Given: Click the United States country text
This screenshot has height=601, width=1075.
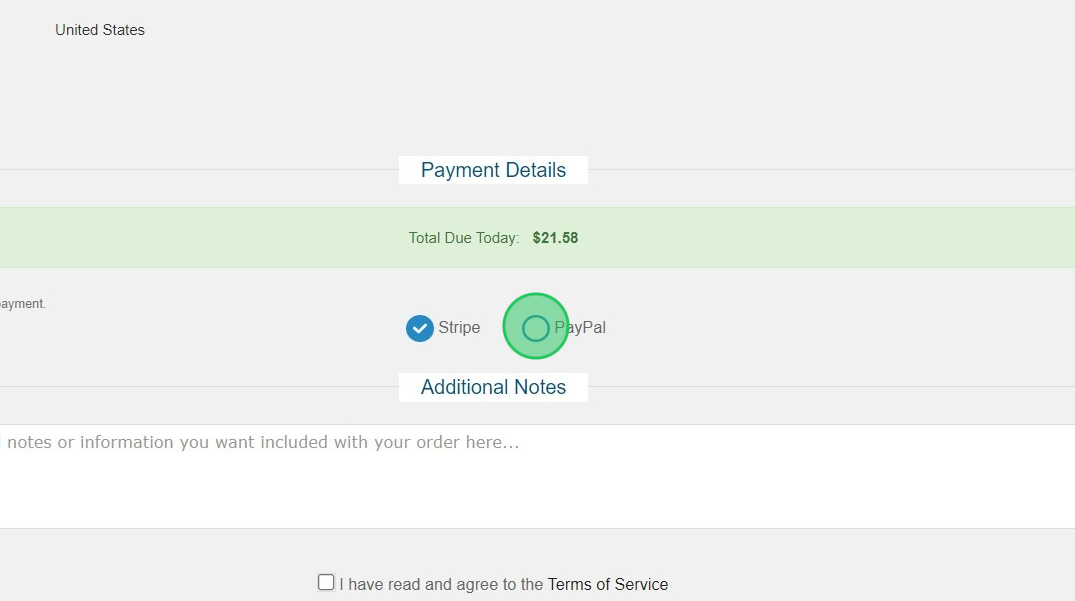Looking at the screenshot, I should tap(100, 30).
